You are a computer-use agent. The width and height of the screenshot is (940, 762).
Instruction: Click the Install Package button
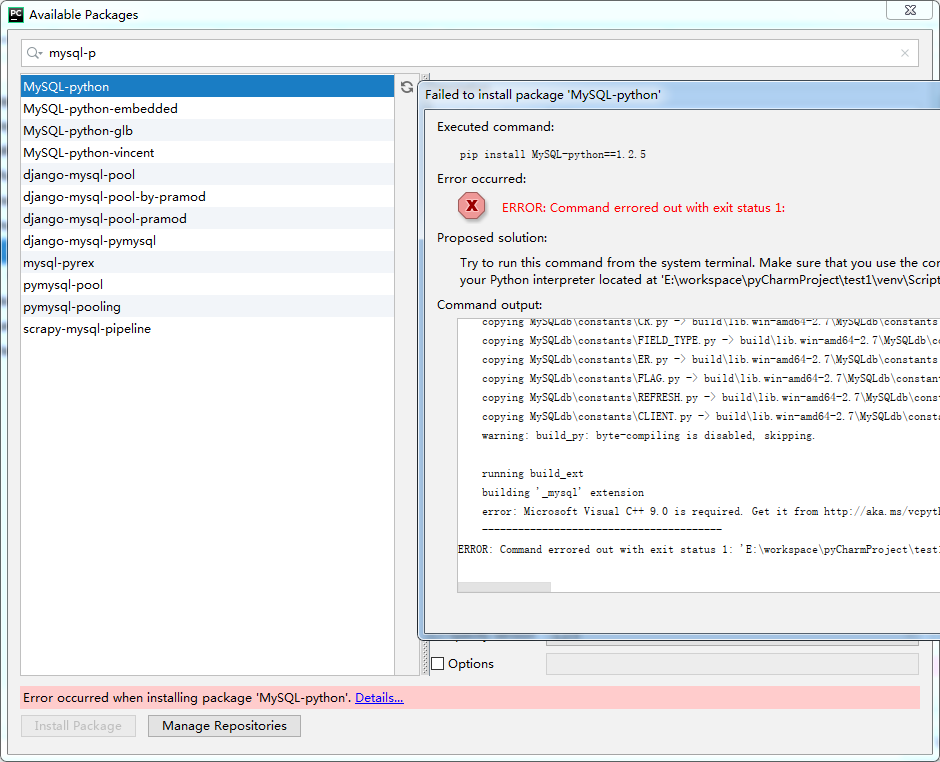point(78,725)
